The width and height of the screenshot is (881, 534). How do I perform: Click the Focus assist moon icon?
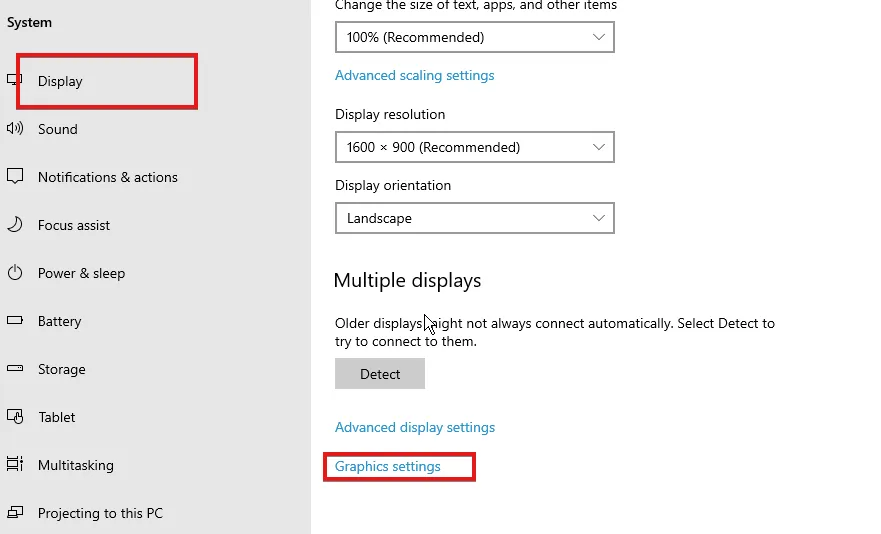(15, 225)
